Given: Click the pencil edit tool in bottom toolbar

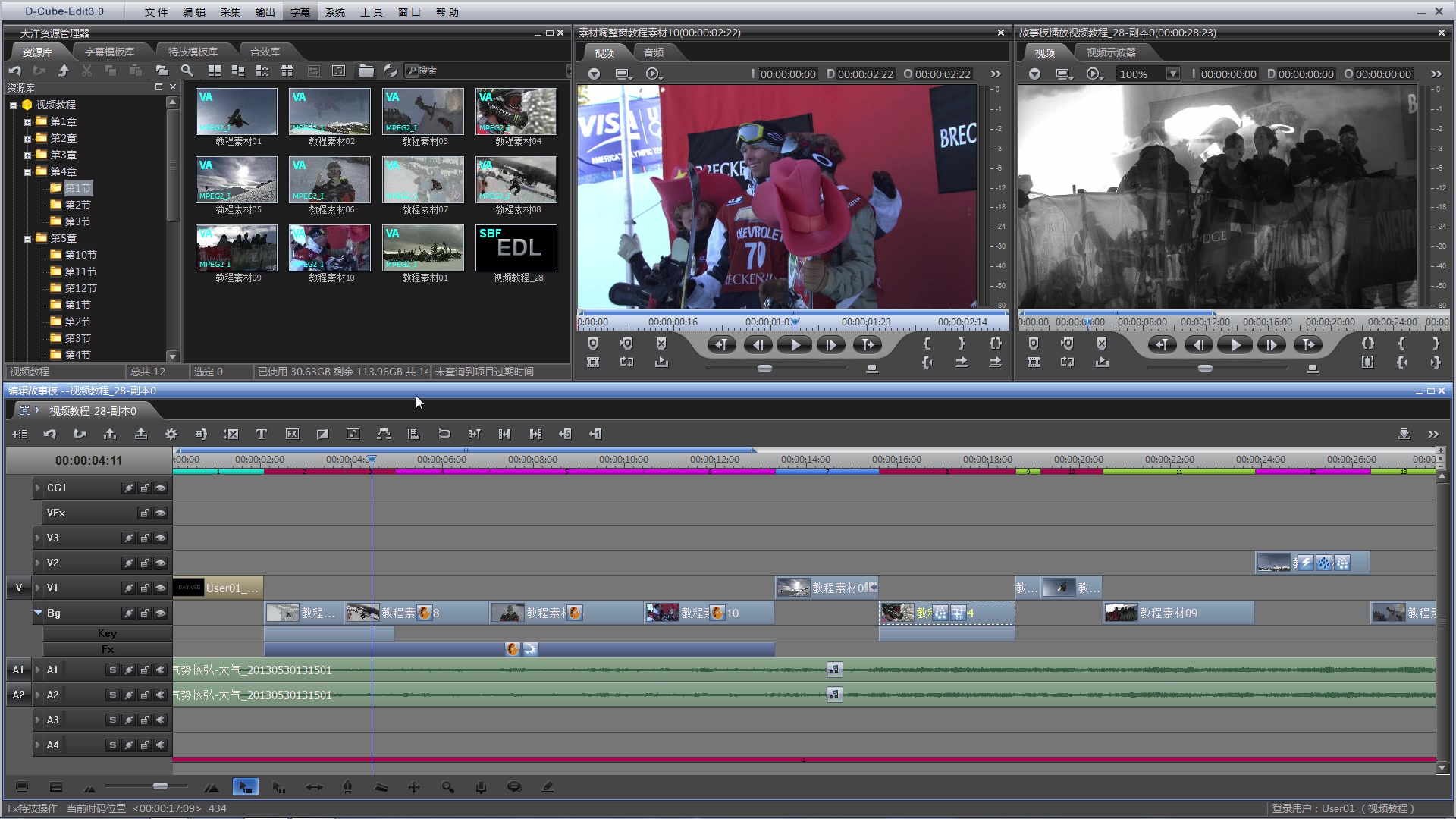Looking at the screenshot, I should click(x=548, y=787).
